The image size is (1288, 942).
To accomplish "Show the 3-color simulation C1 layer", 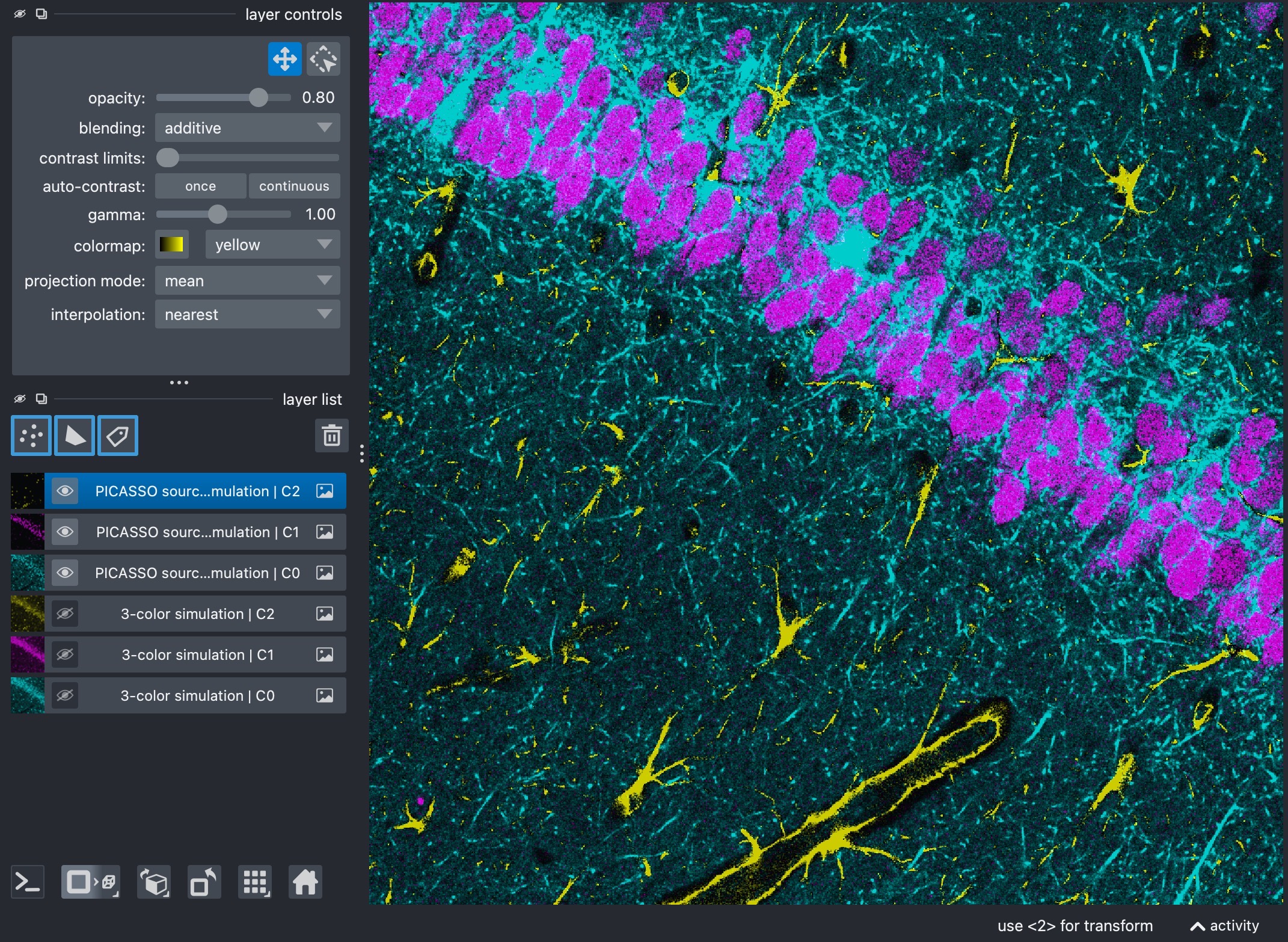I will 65,654.
